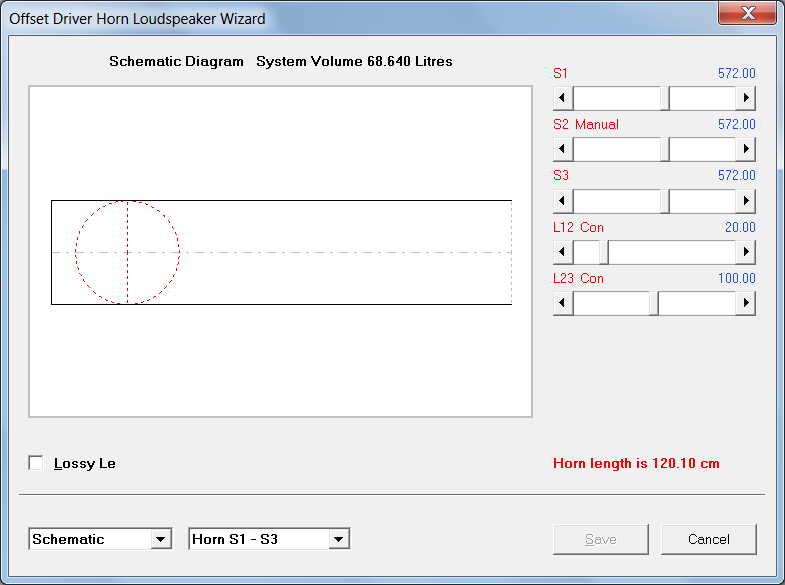Click the L23 slider thumb

click(654, 303)
